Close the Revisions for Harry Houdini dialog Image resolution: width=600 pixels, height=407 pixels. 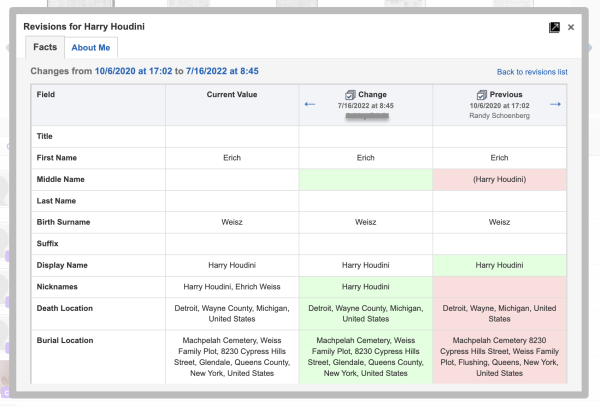point(571,27)
